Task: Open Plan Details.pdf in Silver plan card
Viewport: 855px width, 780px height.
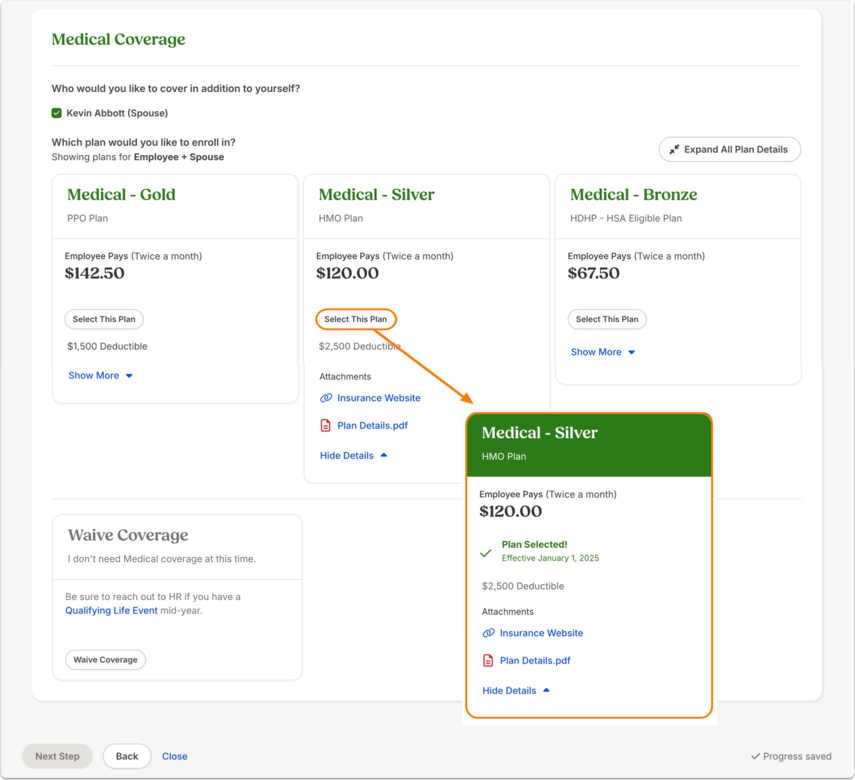Action: (x=372, y=425)
